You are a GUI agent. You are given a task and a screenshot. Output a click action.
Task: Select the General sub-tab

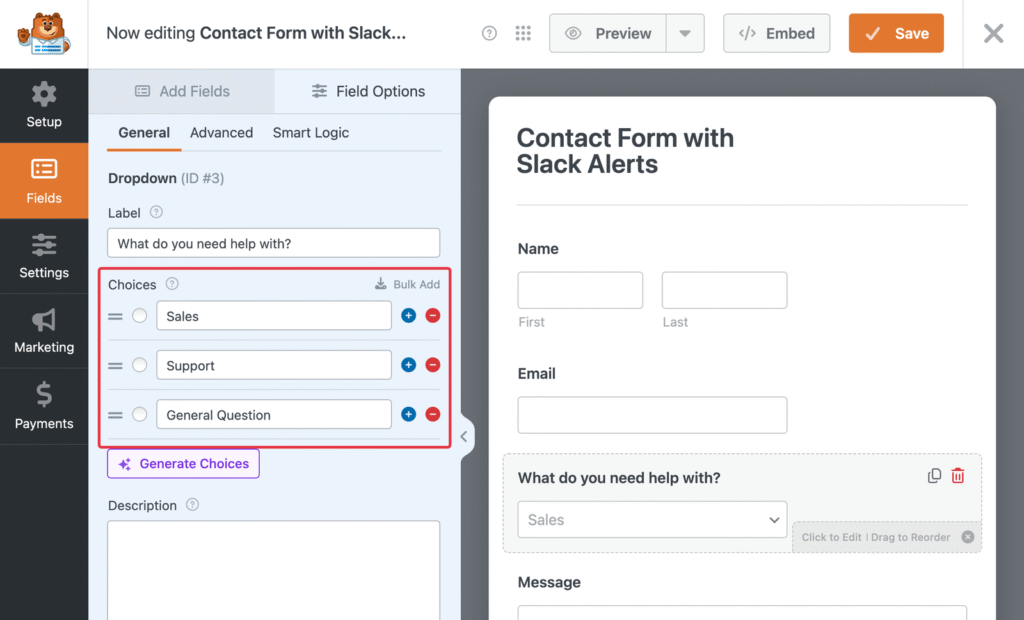pos(144,133)
